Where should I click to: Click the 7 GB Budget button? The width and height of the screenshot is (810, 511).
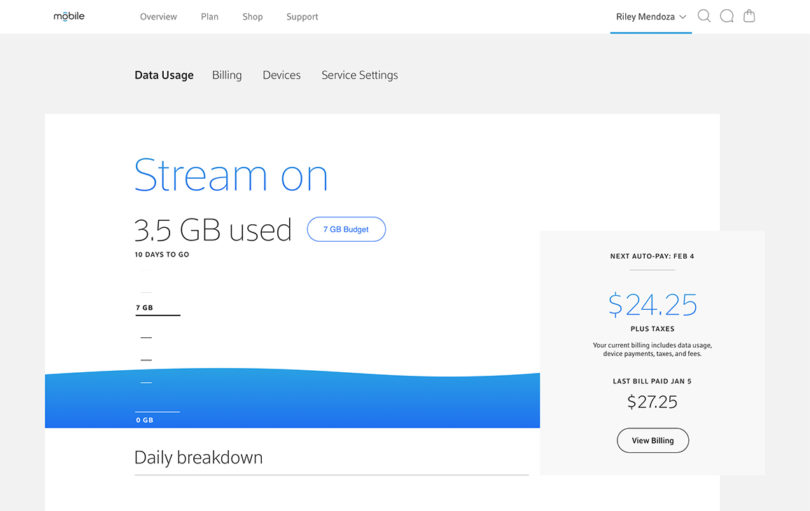[346, 229]
